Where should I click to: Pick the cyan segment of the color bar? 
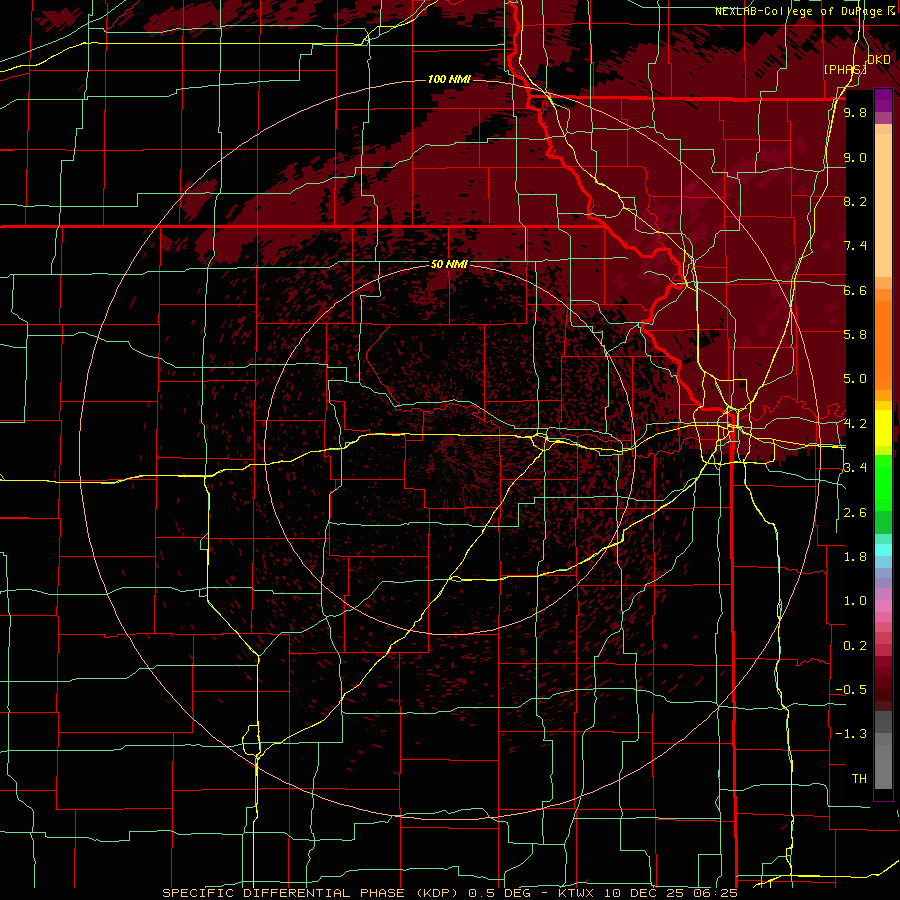click(x=883, y=550)
